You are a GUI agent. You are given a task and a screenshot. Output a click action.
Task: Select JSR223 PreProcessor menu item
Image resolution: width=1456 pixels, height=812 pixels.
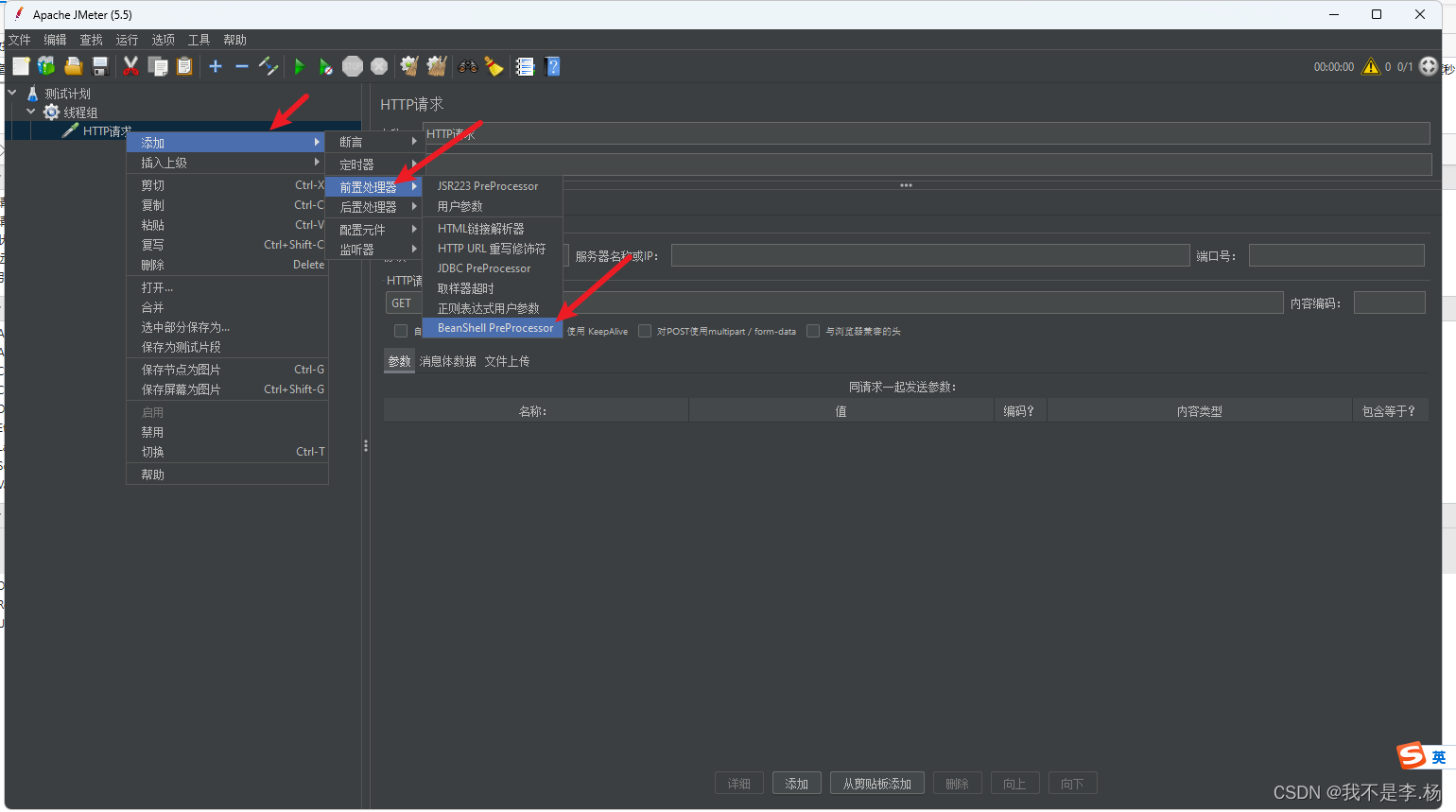(494, 186)
